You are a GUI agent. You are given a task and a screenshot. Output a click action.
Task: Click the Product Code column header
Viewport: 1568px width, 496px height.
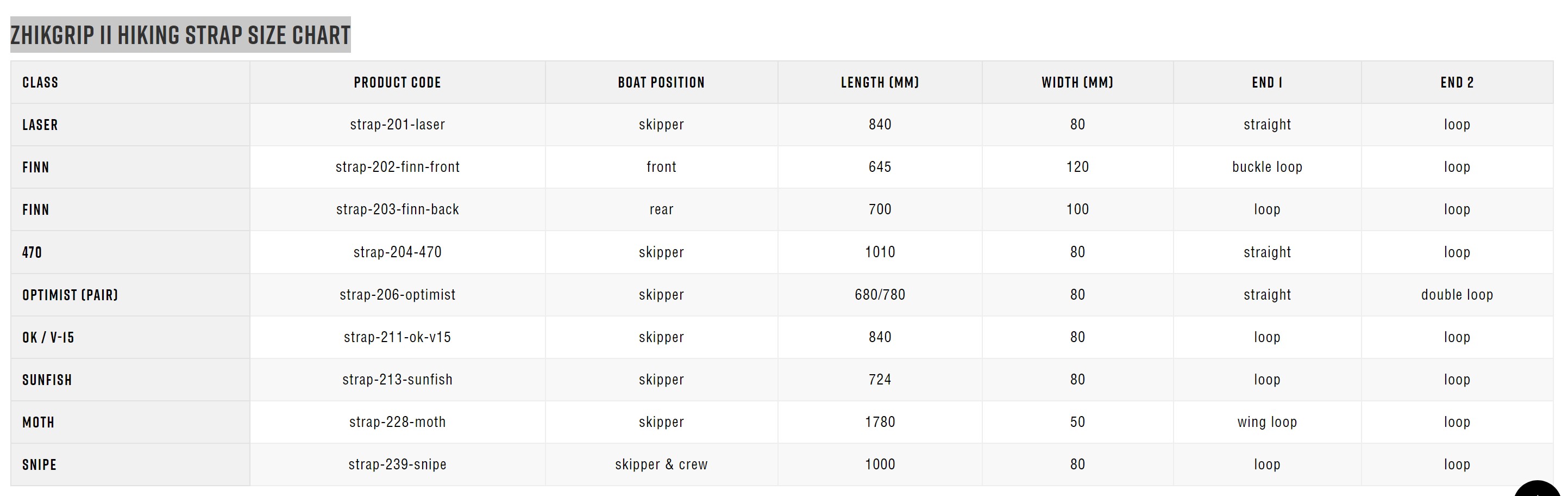click(x=398, y=82)
